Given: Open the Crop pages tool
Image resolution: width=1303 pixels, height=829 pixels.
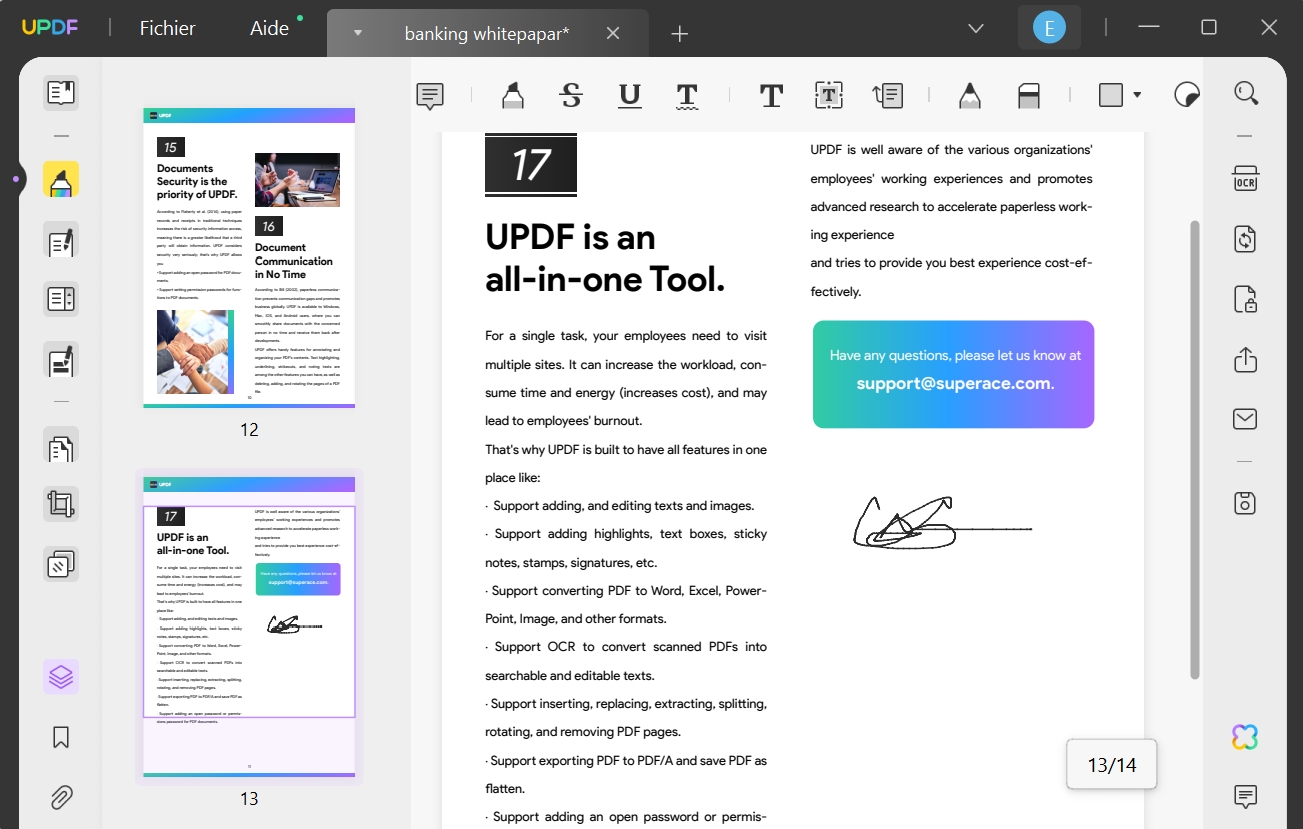Looking at the screenshot, I should (x=60, y=503).
